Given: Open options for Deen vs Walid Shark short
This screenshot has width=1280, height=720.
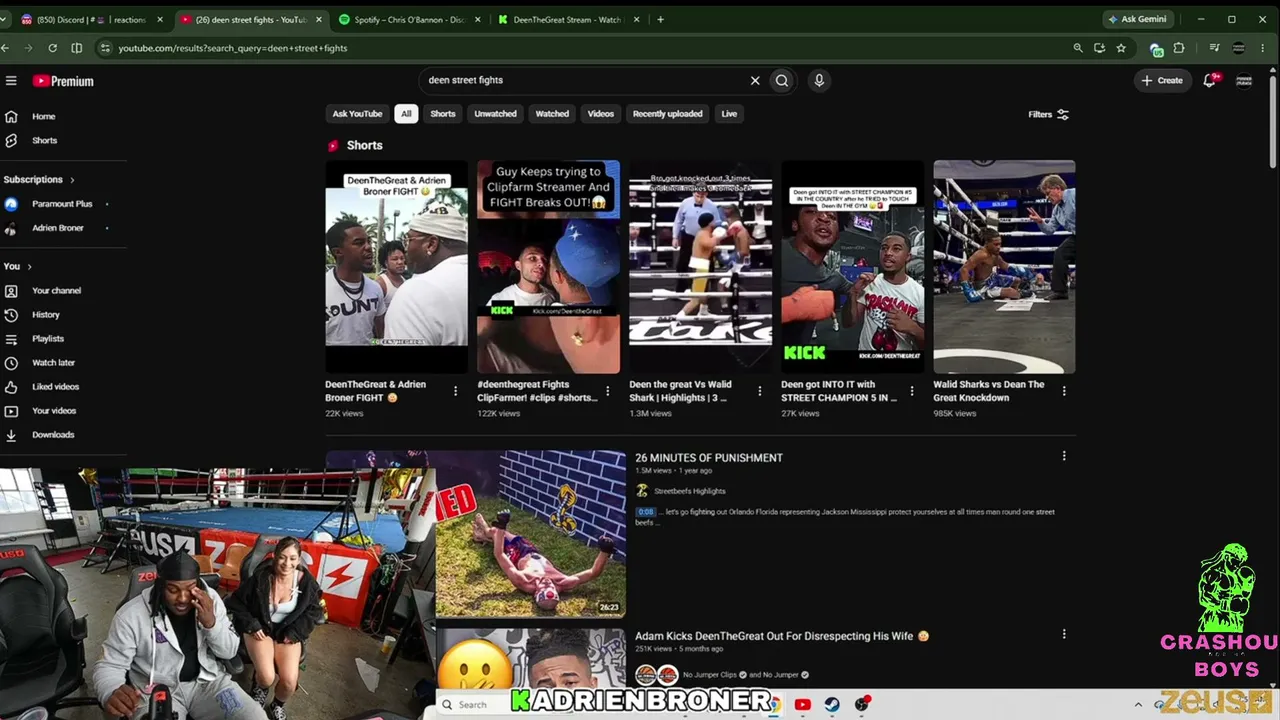Looking at the screenshot, I should coord(760,391).
